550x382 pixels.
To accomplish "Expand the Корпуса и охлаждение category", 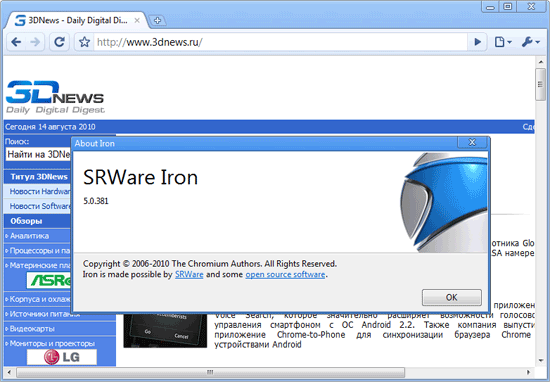I will coord(38,299).
